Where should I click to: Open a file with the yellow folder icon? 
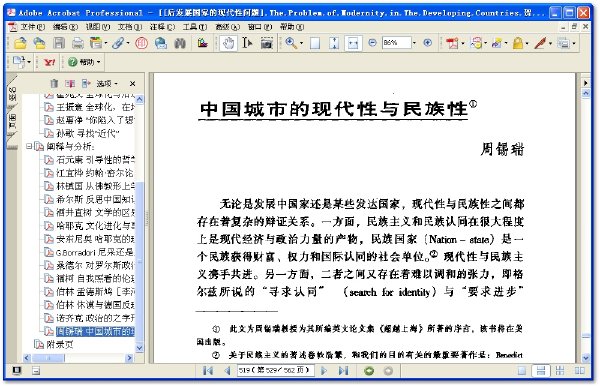tap(20, 43)
